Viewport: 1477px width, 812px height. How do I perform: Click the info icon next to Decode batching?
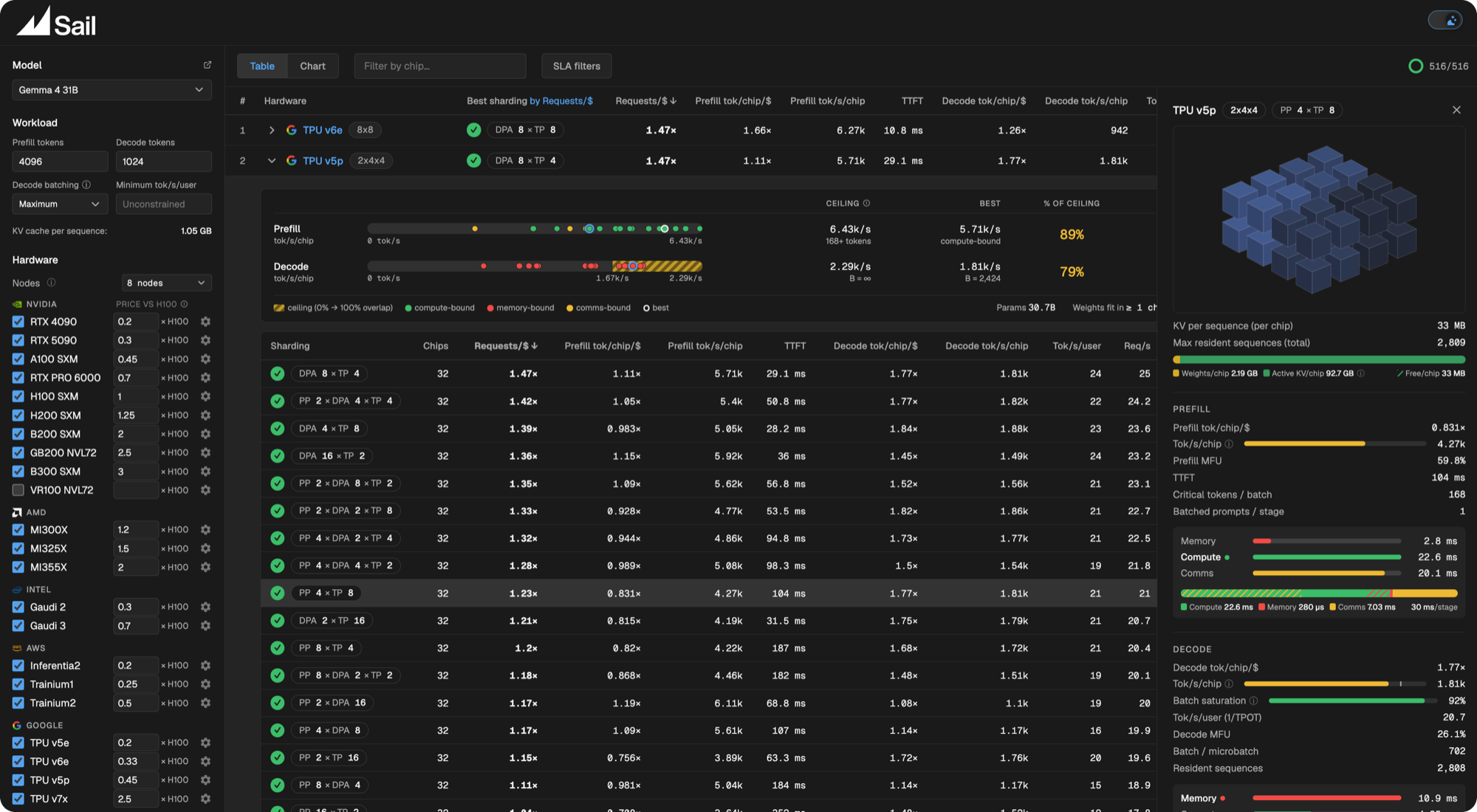[86, 185]
